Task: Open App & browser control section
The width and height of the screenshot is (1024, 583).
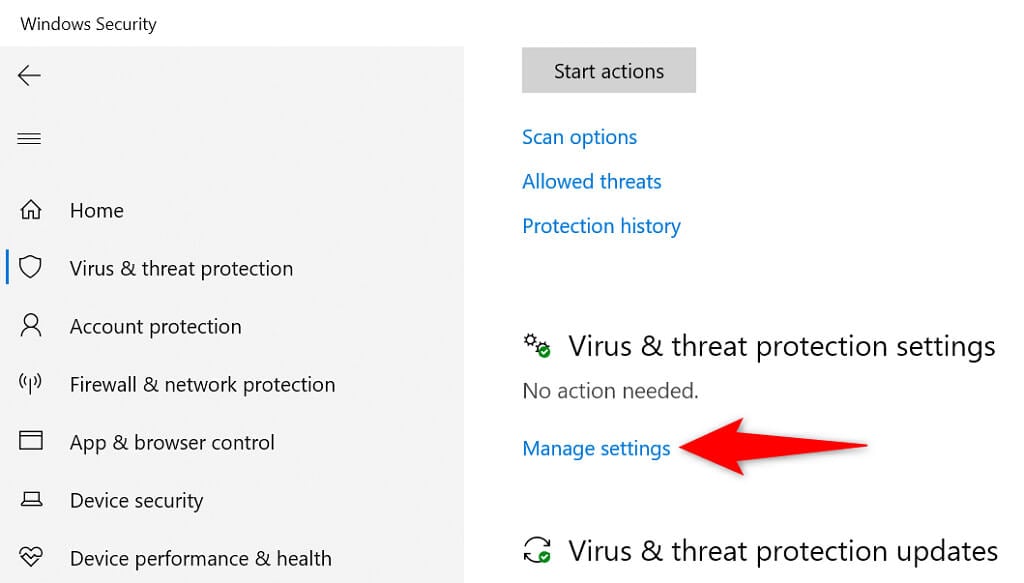Action: 172,442
